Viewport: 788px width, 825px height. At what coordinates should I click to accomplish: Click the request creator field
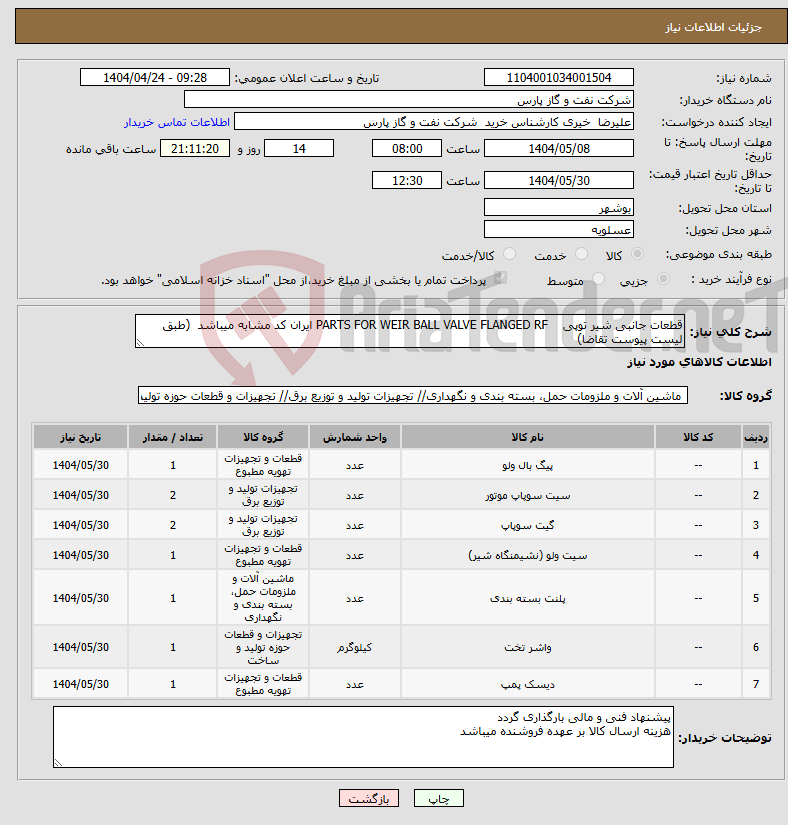click(434, 122)
